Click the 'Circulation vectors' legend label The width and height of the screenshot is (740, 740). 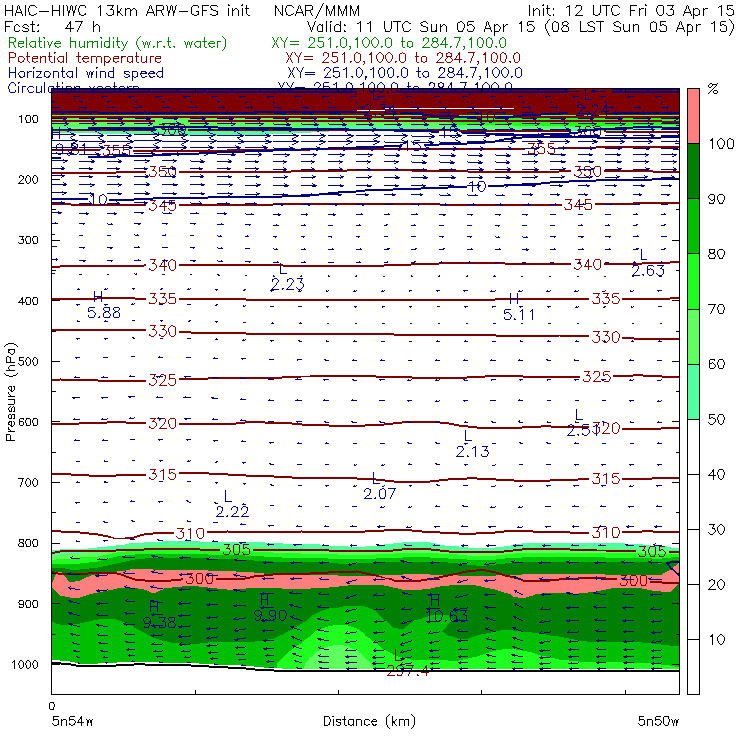click(x=73, y=87)
